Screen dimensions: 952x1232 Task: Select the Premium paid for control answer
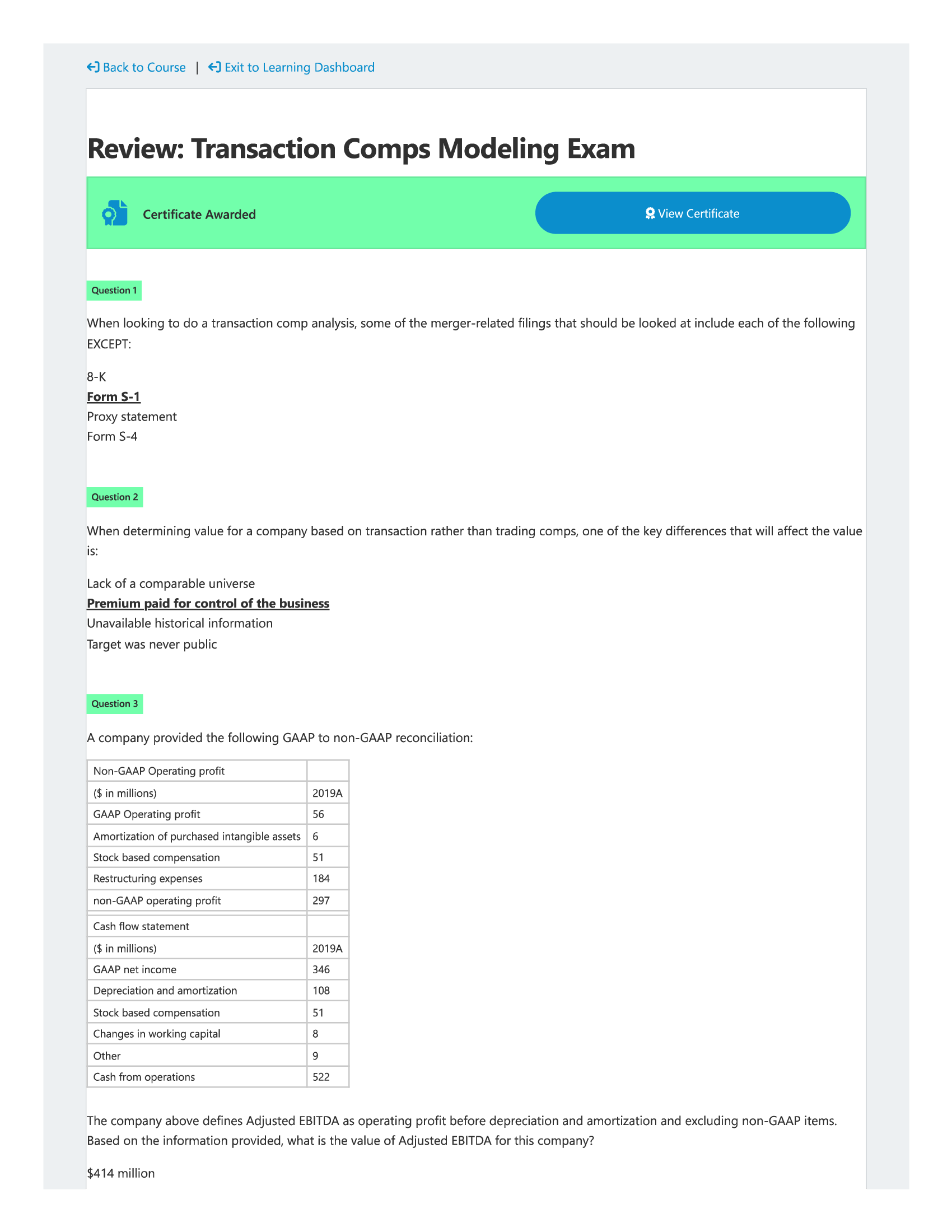208,603
